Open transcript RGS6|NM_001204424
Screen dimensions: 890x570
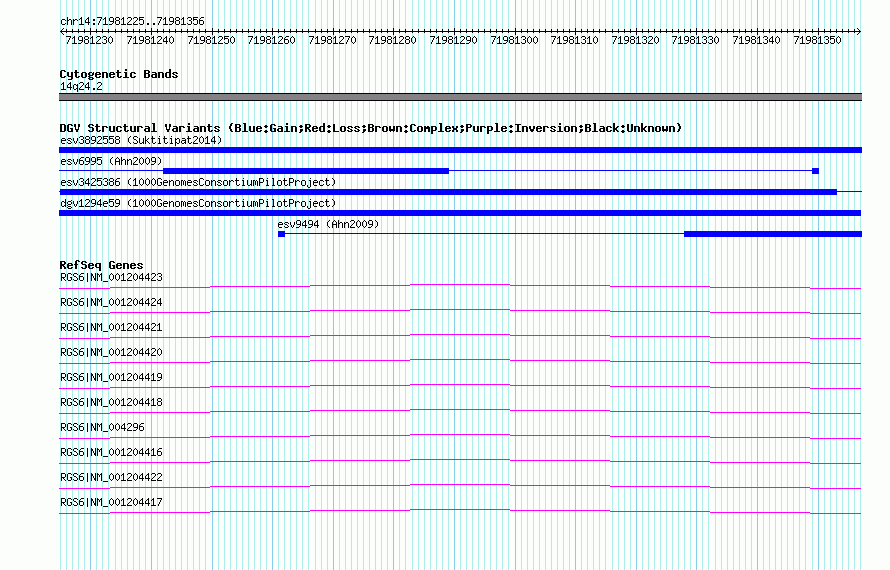click(x=111, y=303)
